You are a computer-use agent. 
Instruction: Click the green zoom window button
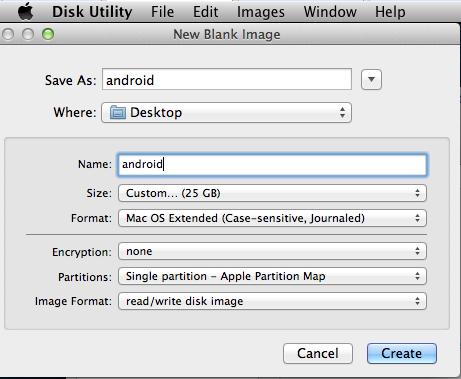48,34
